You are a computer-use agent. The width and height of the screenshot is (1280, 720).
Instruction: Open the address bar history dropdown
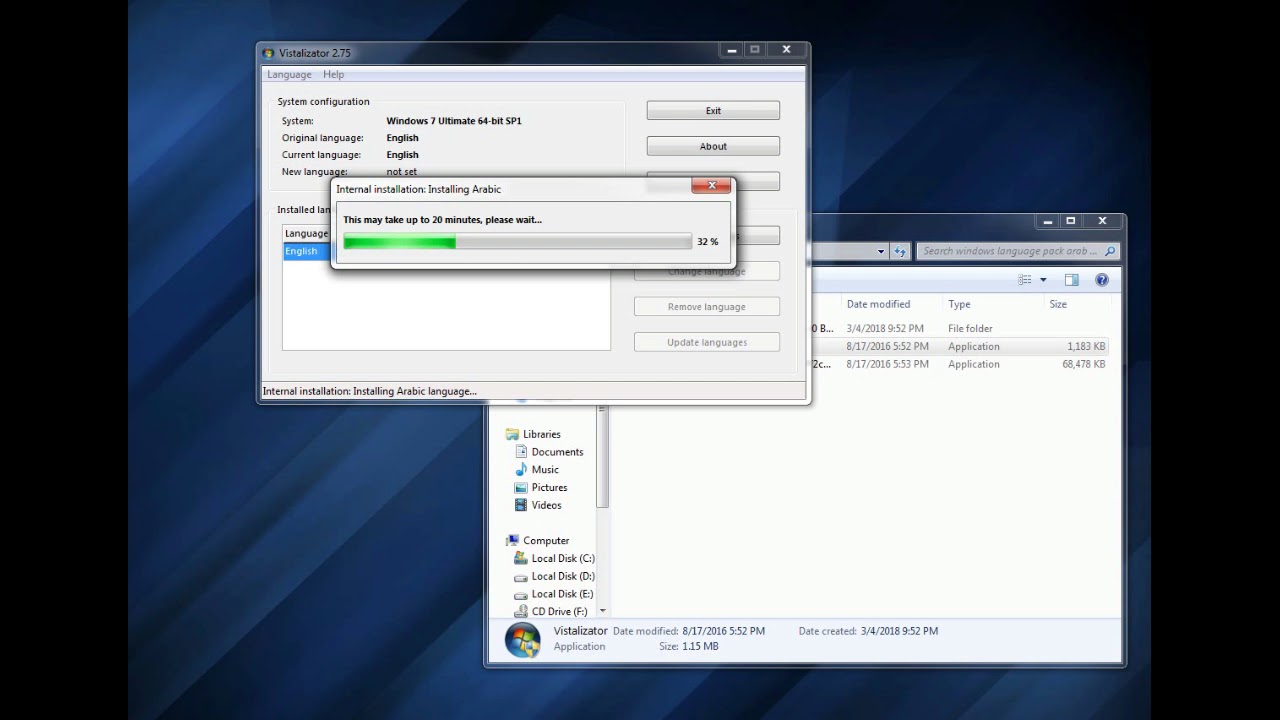(881, 251)
